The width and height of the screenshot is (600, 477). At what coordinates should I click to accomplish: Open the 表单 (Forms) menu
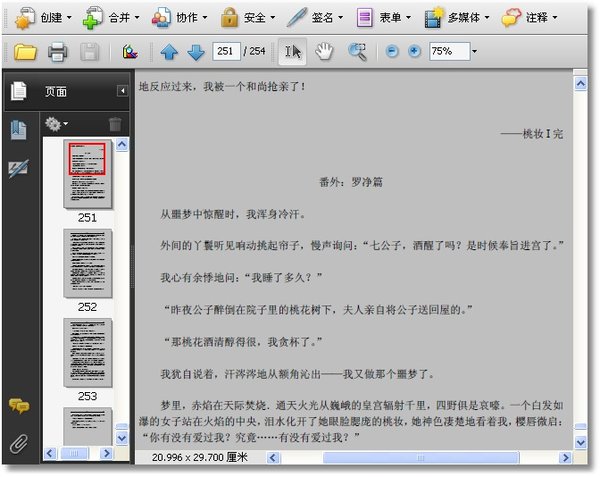click(x=383, y=18)
